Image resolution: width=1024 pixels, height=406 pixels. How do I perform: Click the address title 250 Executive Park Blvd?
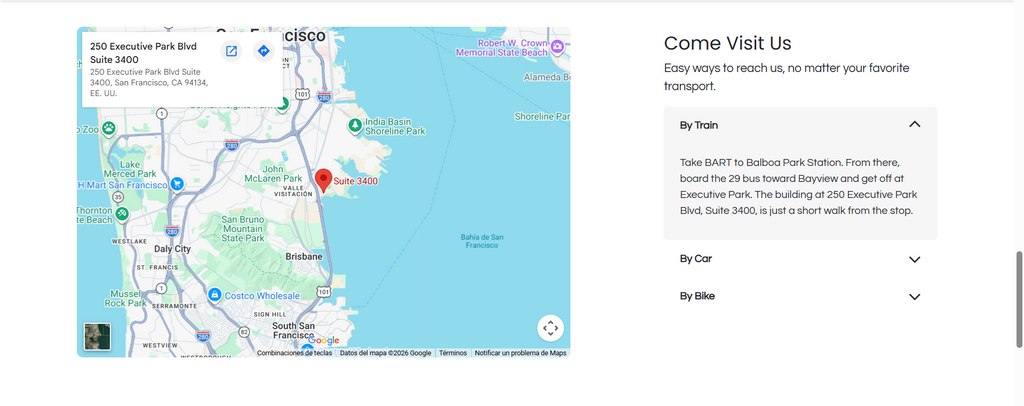click(x=143, y=53)
